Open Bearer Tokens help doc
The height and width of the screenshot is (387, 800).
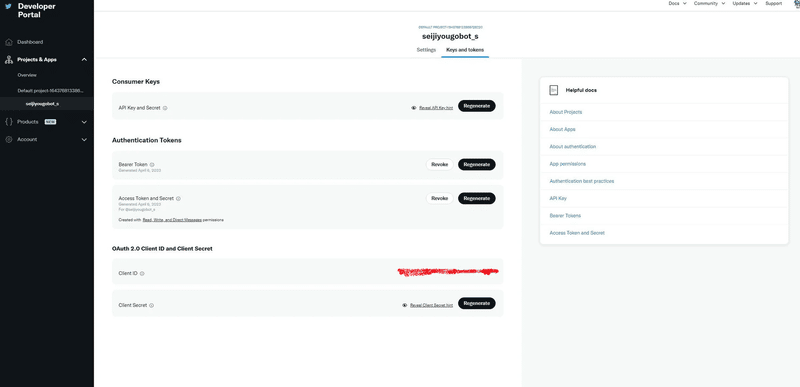[x=565, y=216]
